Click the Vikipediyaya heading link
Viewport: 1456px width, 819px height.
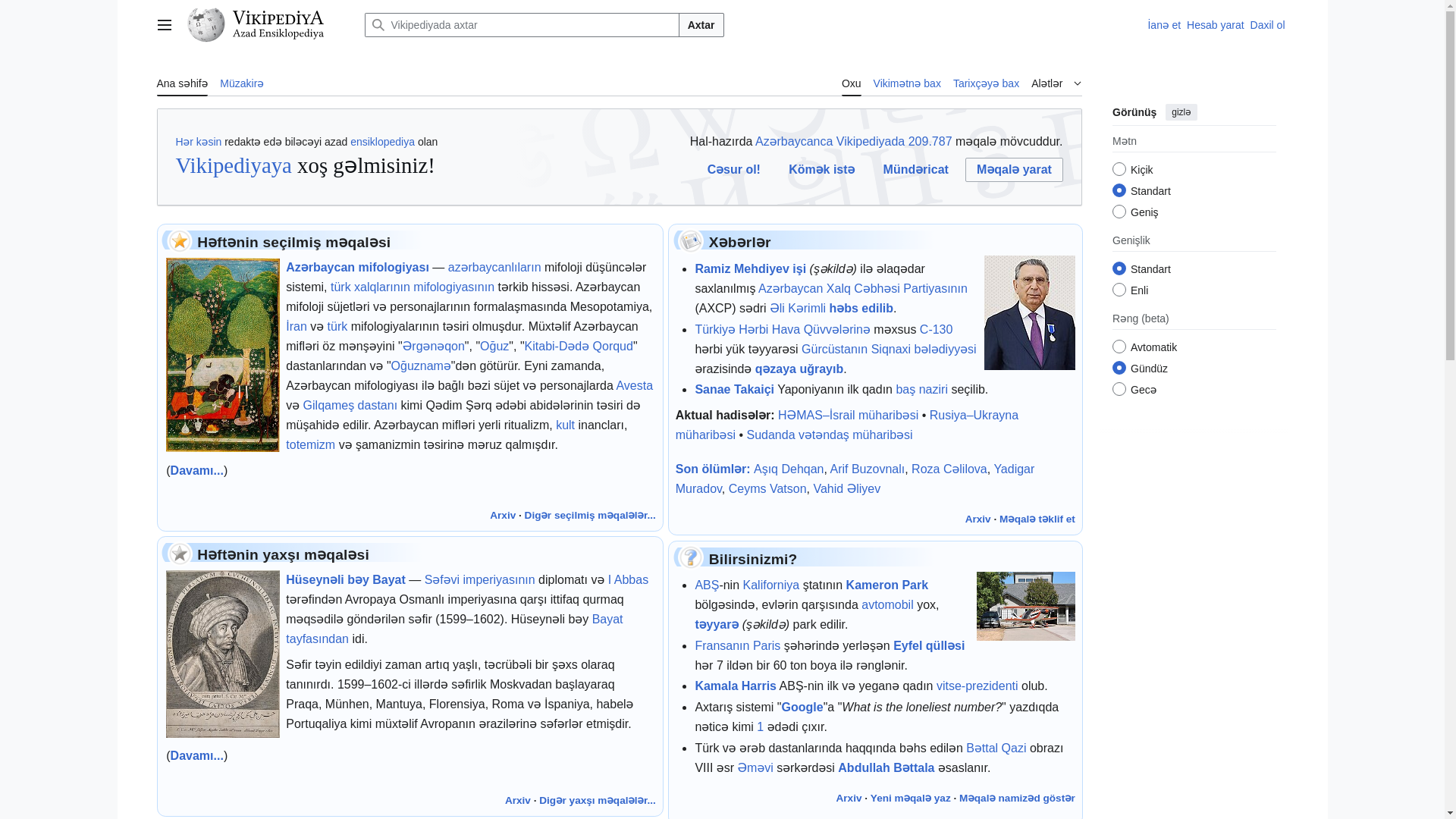234,165
